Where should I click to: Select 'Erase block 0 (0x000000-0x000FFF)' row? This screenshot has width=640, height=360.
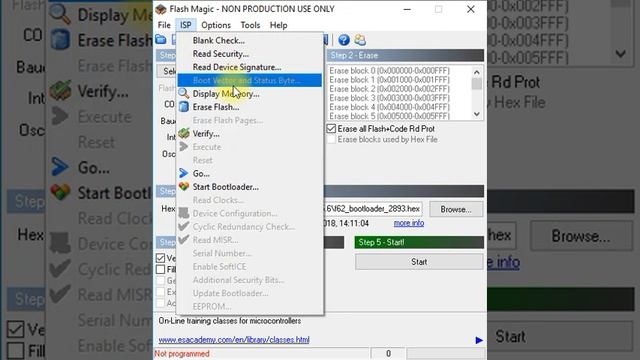pyautogui.click(x=389, y=71)
